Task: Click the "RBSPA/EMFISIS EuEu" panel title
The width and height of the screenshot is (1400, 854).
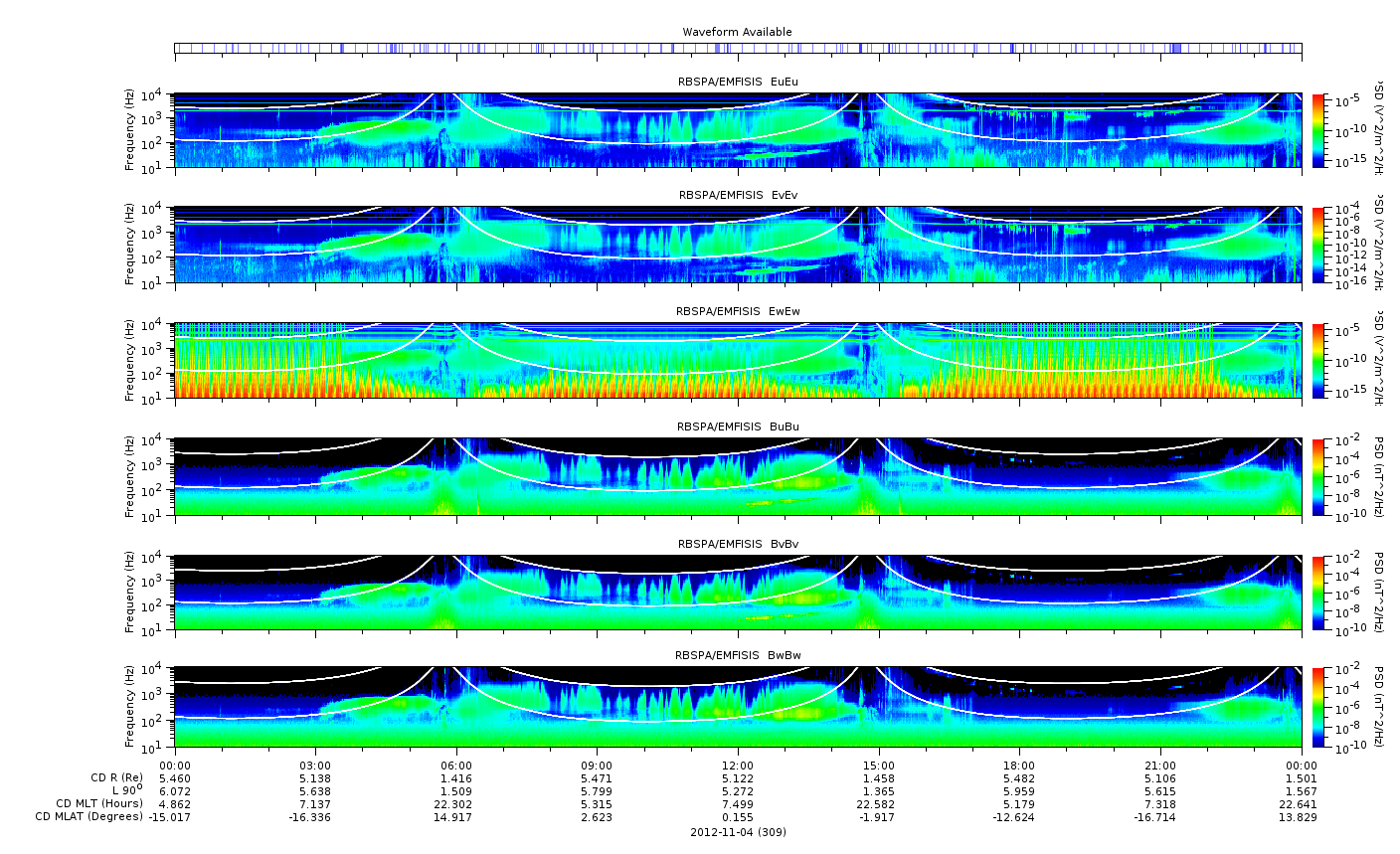Action: [x=738, y=81]
